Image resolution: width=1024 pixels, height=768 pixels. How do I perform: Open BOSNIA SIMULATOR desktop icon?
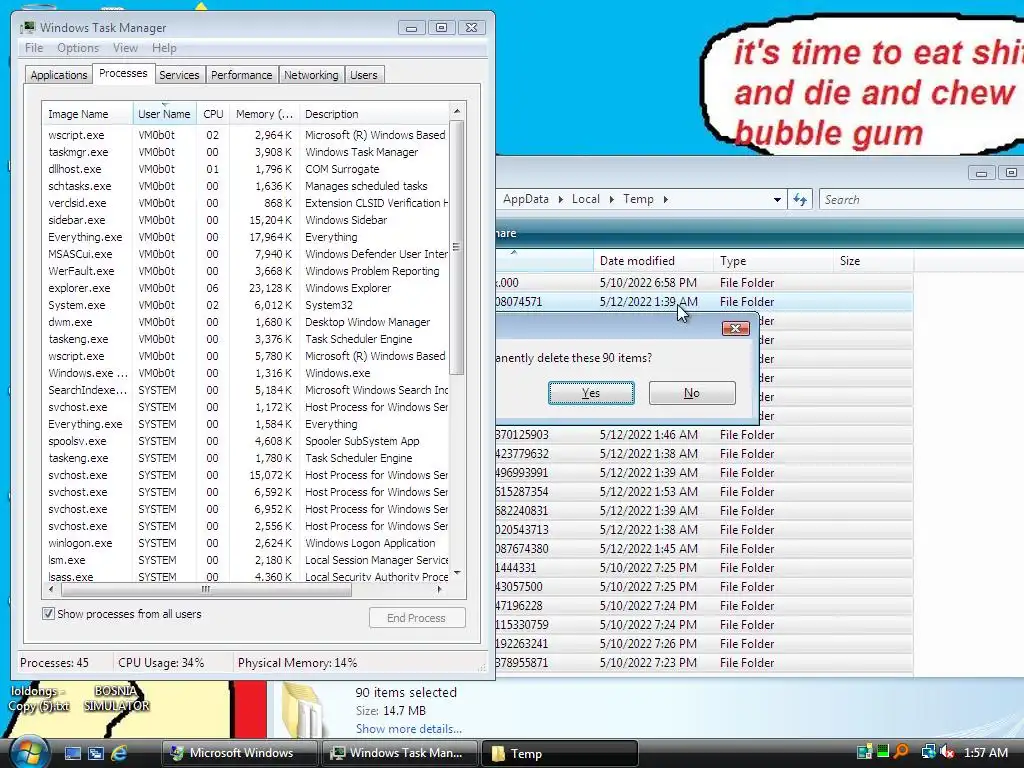pos(116,698)
